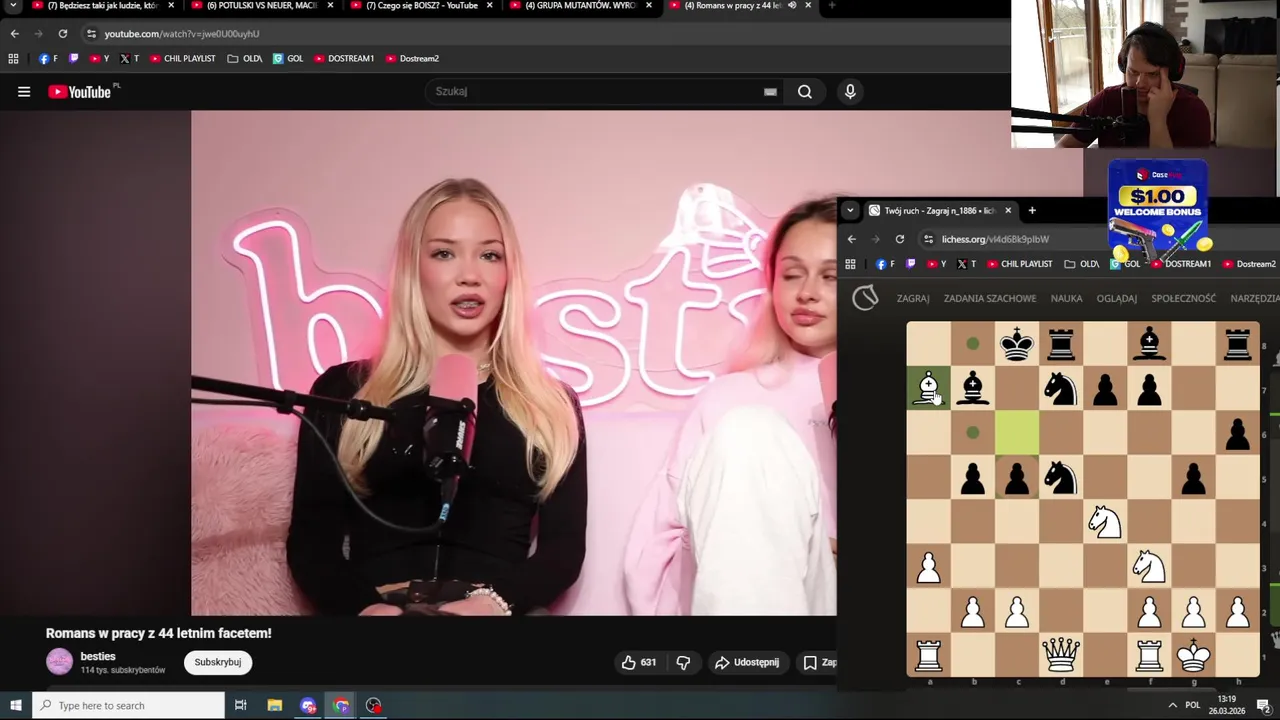Open DOSTREAM1 bookmark in YouTube window

[344, 59]
